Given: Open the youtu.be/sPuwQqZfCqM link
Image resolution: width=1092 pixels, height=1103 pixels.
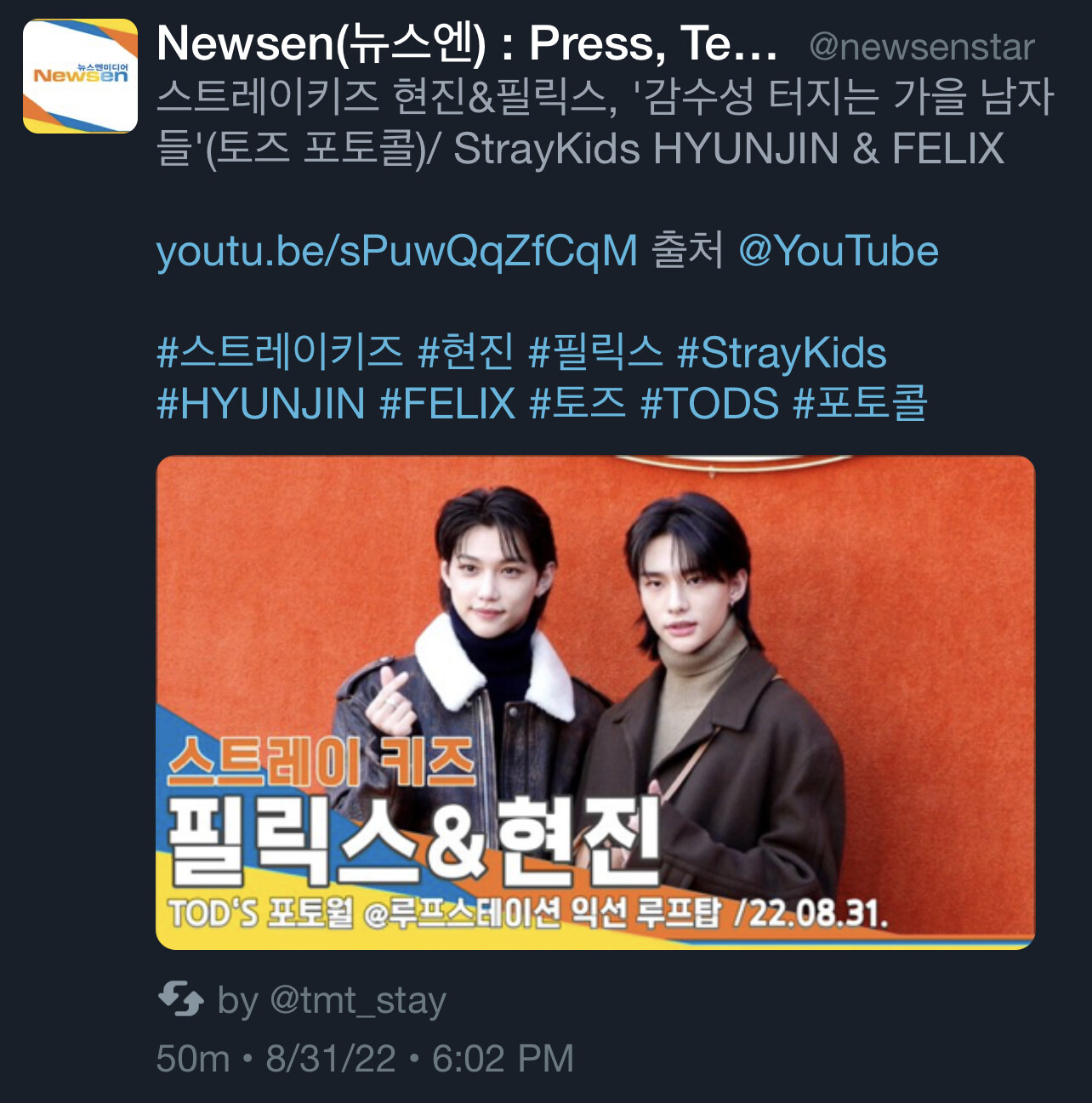Looking at the screenshot, I should coord(397,252).
